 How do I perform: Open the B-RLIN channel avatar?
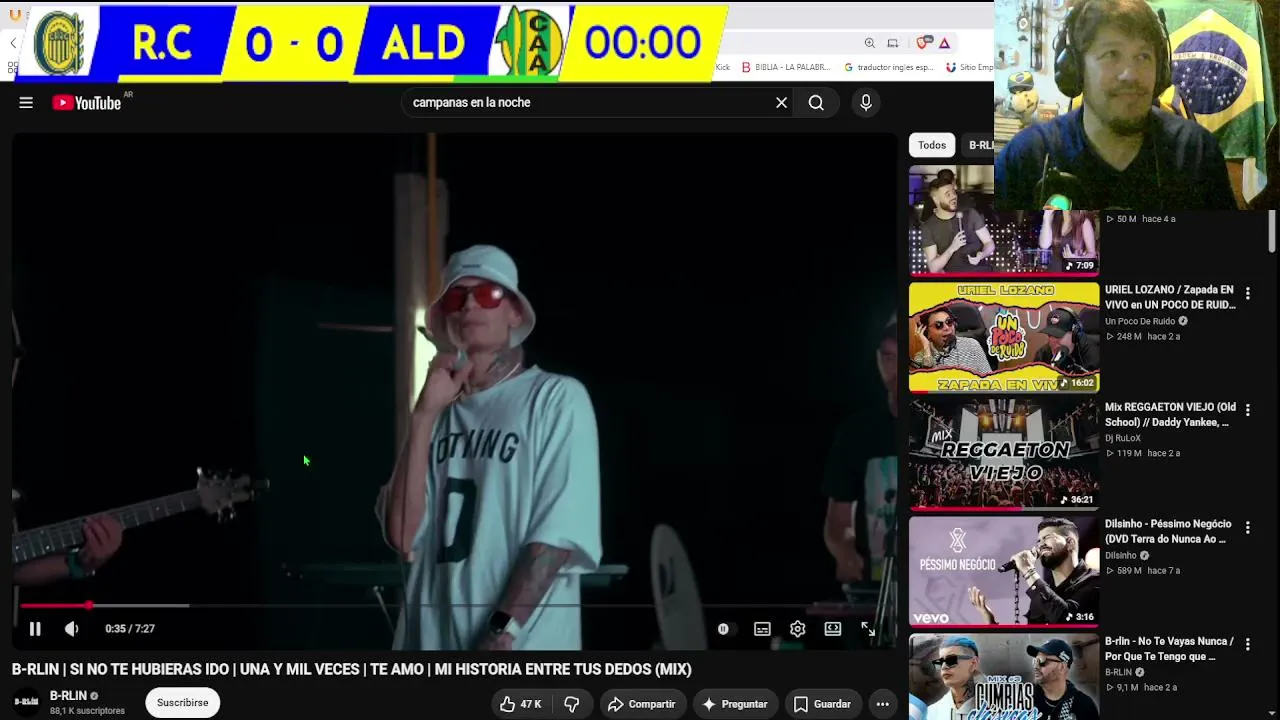27,702
